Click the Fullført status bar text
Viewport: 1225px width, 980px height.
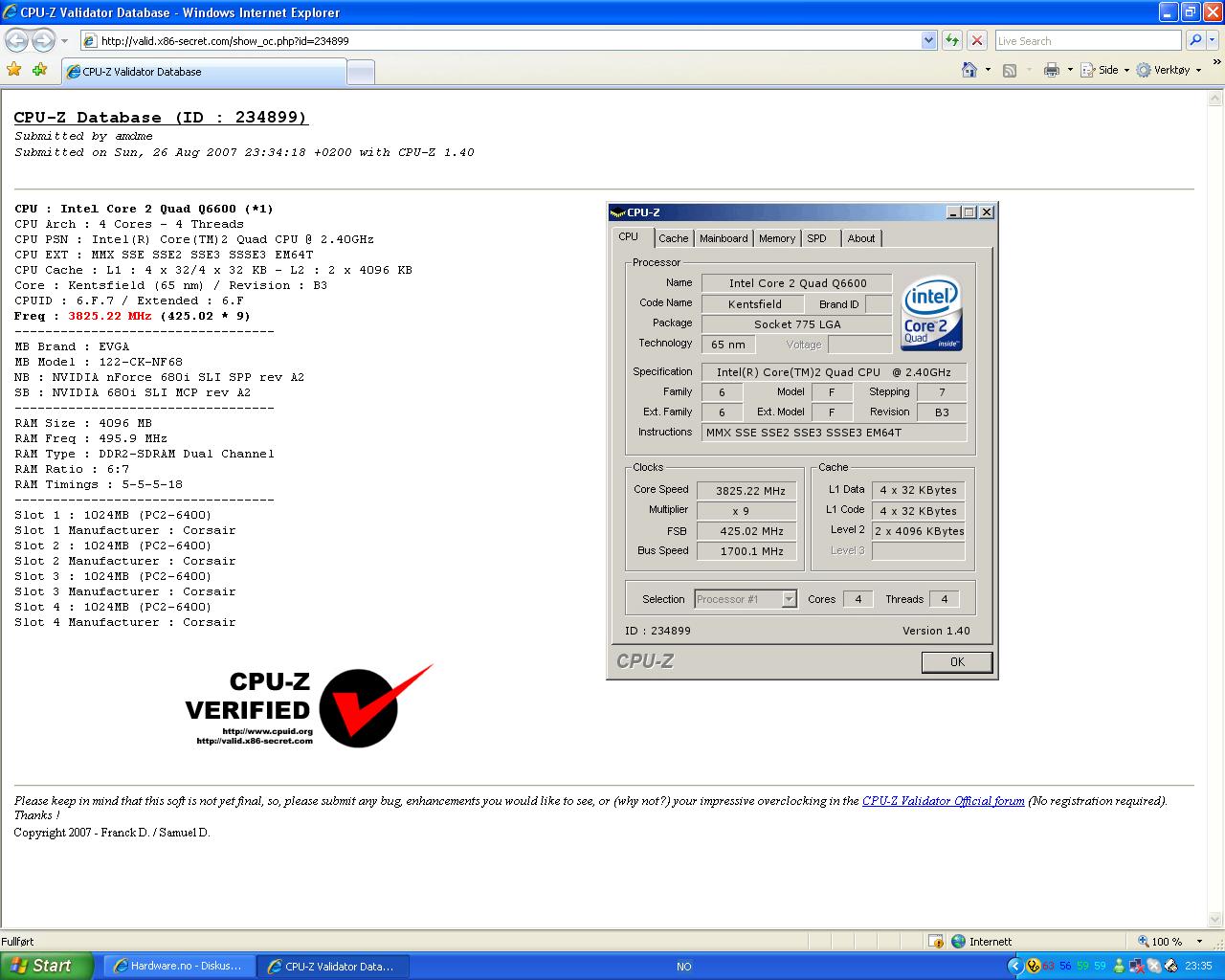tap(18, 942)
